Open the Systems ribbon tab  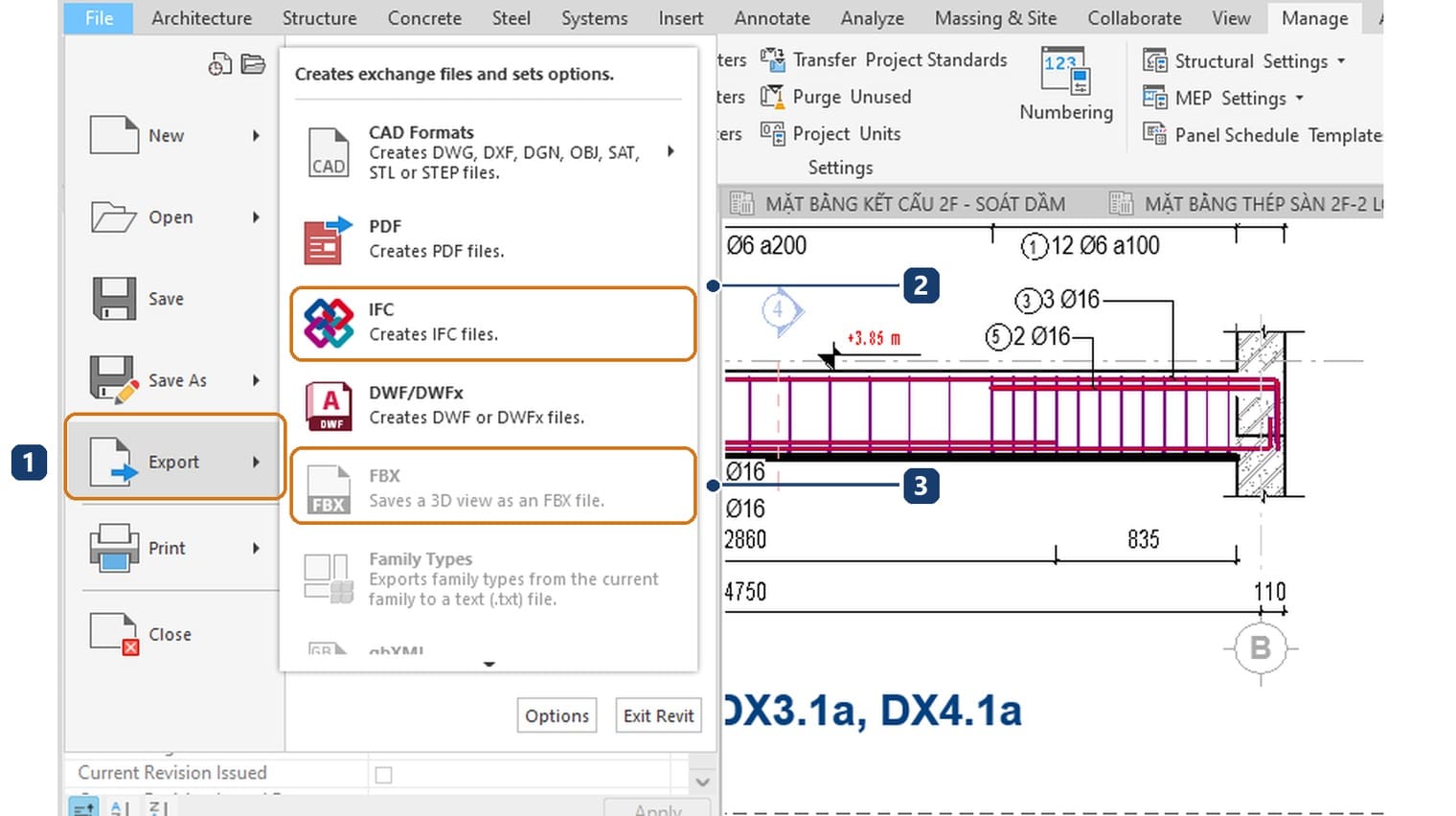coord(594,18)
